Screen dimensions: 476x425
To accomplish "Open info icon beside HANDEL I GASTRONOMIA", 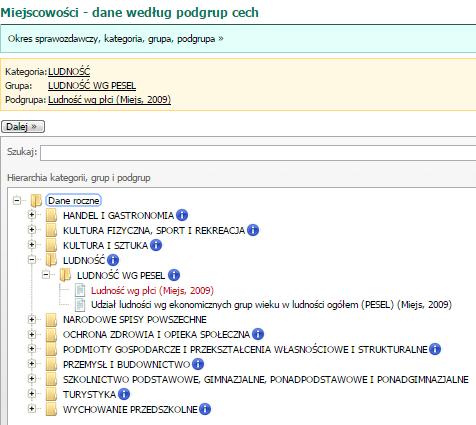I will (x=182, y=215).
